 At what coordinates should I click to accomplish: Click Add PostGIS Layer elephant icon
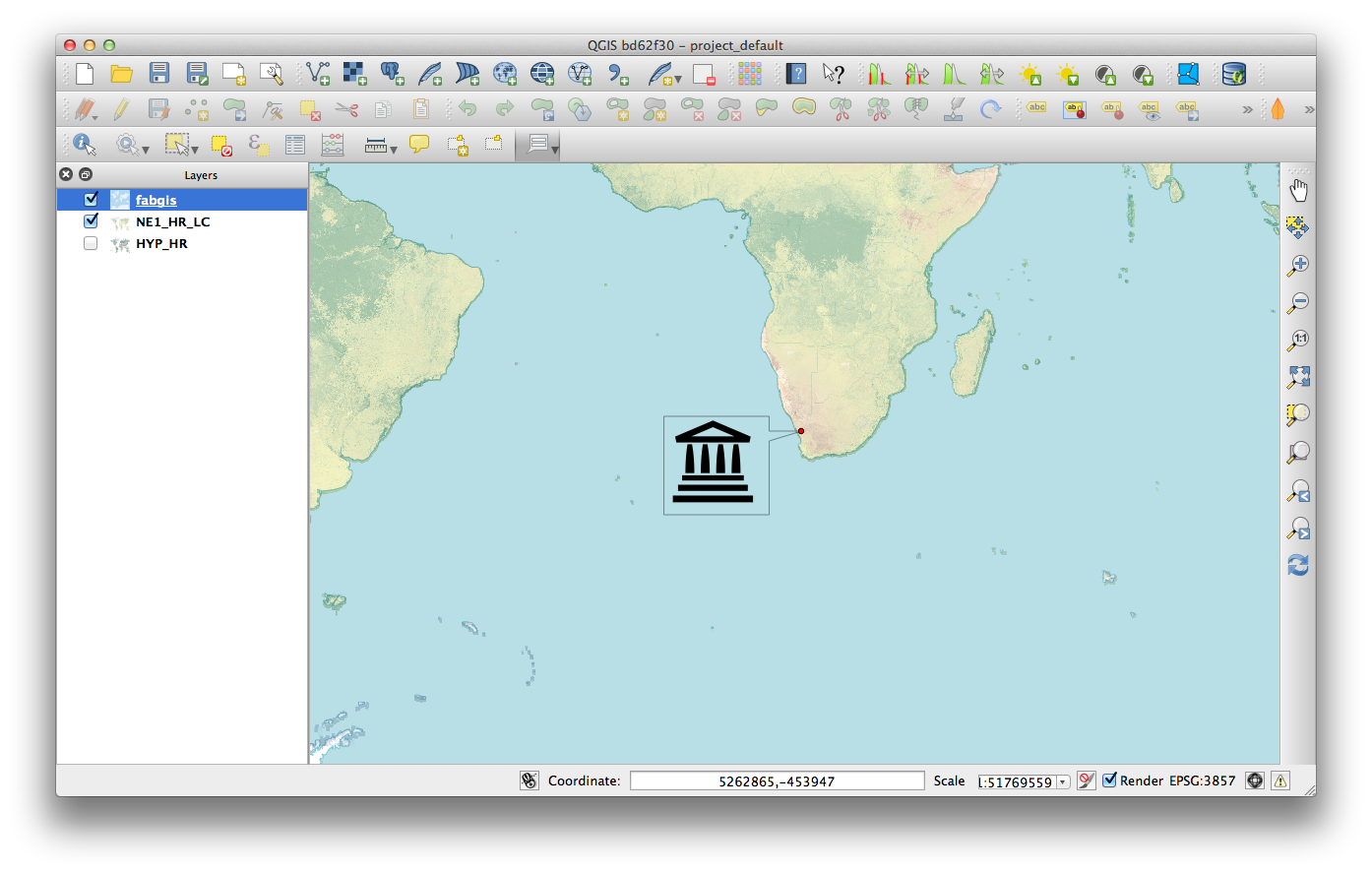392,74
